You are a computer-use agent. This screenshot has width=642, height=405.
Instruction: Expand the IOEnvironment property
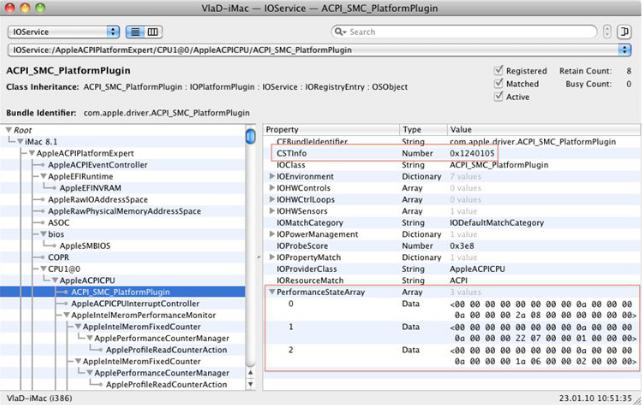(x=271, y=176)
